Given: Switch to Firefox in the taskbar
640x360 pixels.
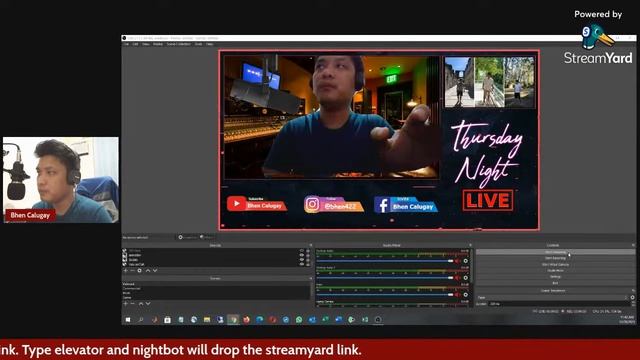Looking at the screenshot, I should [x=247, y=320].
